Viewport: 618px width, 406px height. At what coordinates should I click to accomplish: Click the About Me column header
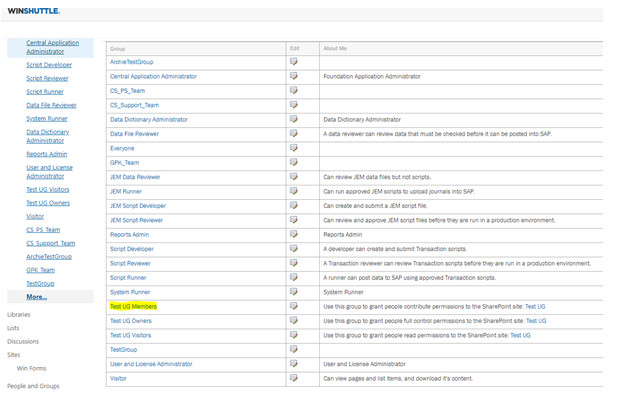pos(335,48)
